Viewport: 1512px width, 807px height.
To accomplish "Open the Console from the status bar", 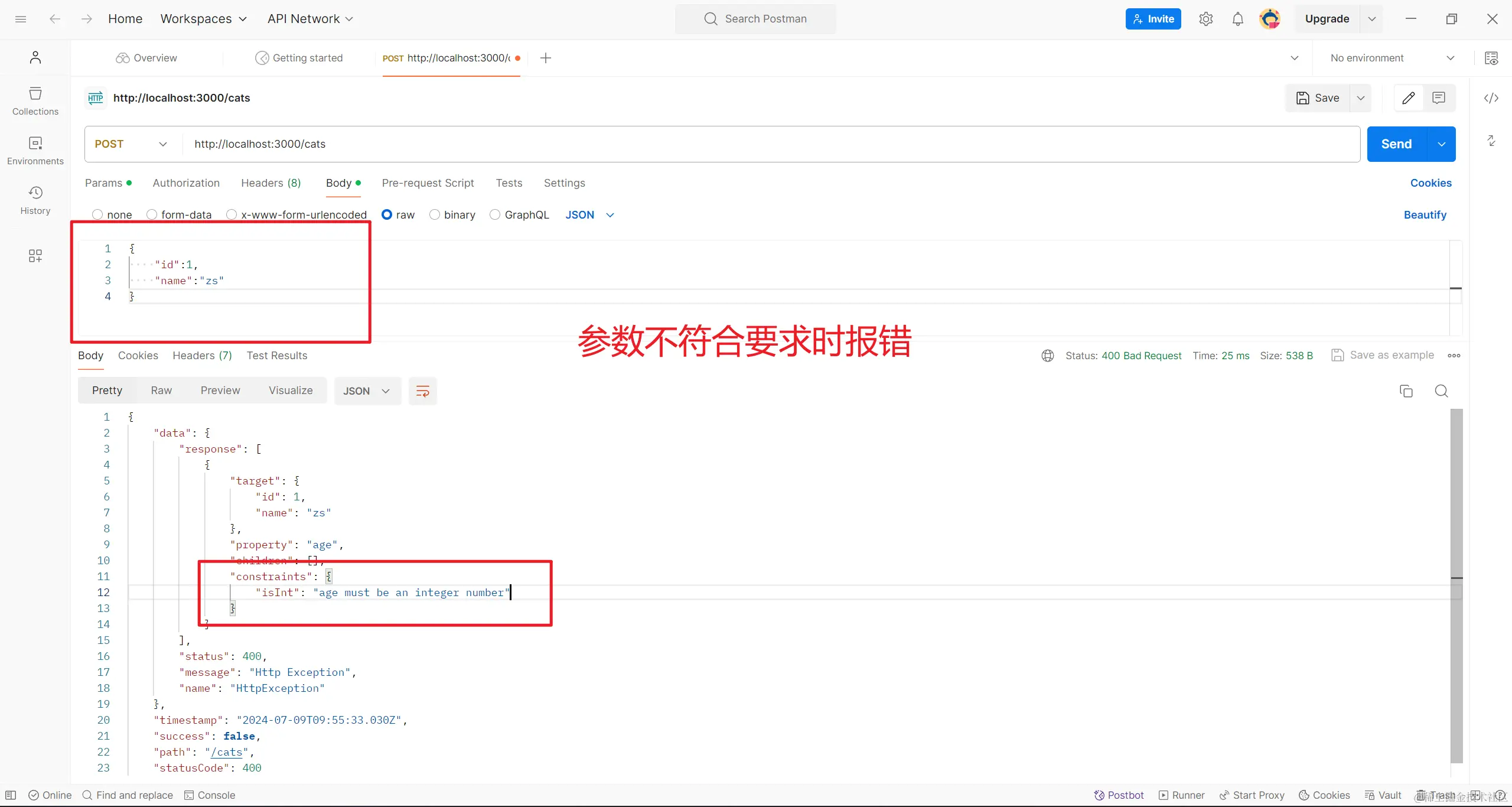I will 210,795.
